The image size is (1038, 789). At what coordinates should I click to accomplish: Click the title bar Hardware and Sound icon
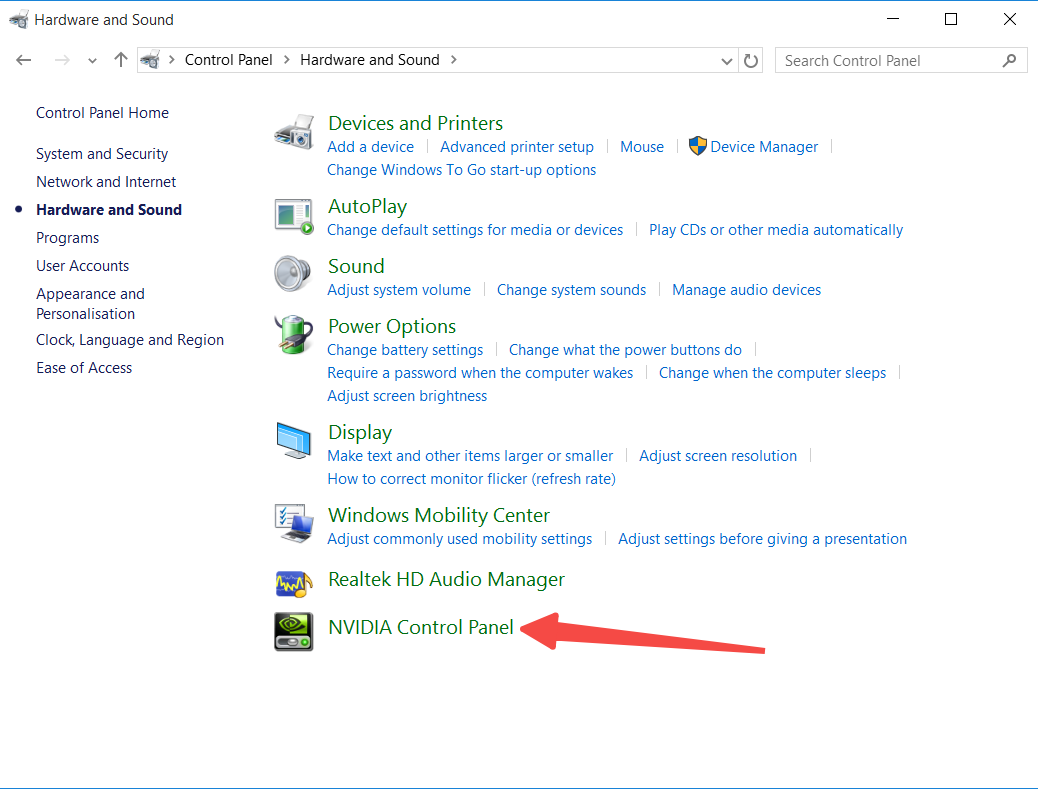[19, 19]
